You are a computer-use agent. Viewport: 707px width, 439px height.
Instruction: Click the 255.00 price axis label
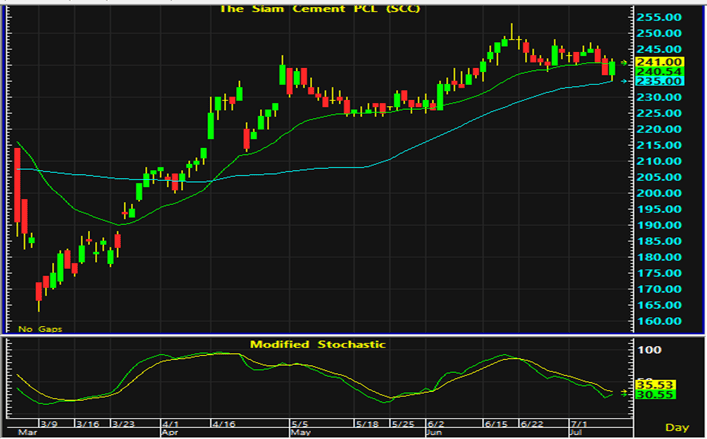click(659, 17)
